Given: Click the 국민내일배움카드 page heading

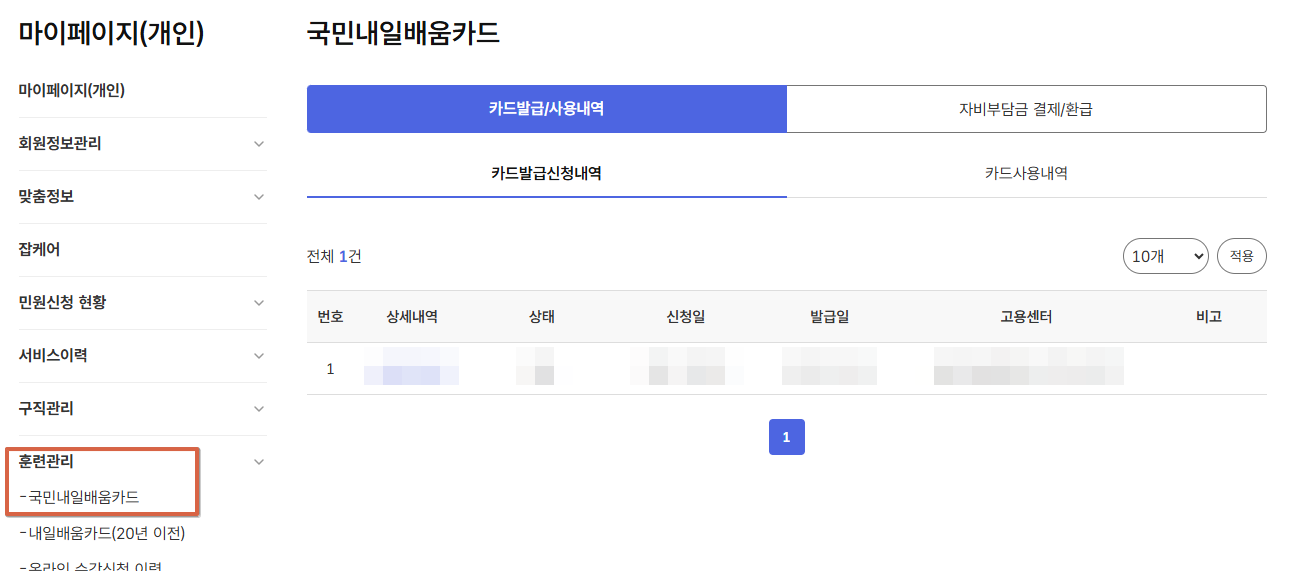Looking at the screenshot, I should pyautogui.click(x=403, y=33).
